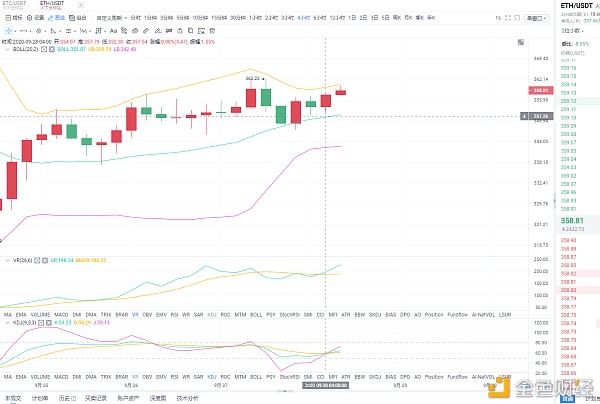The height and width of the screenshot is (404, 600).
Task: Open the 深度图 depth chart tab
Action: point(158,398)
